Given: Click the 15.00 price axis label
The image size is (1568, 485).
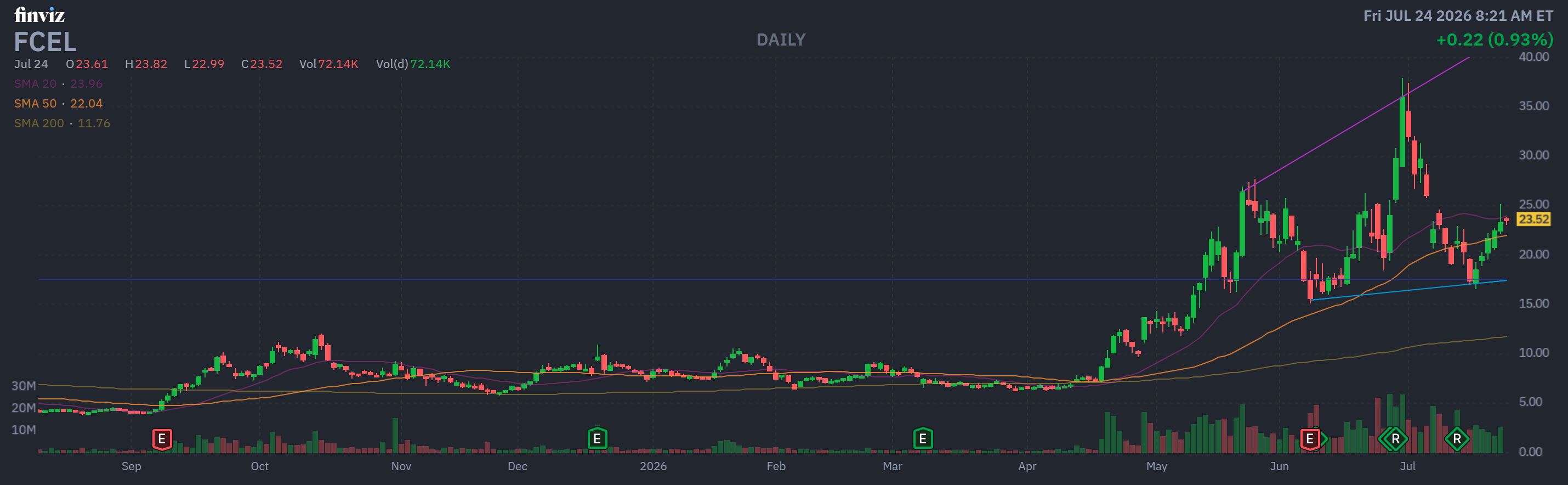Looking at the screenshot, I should point(1534,303).
